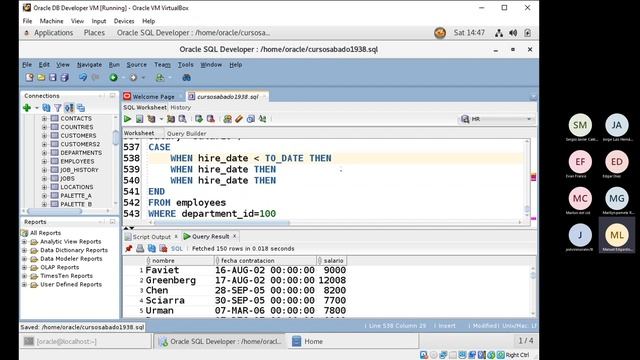640x360 pixels.
Task: Click the Autotrace icon in worksheet toolbar
Action: click(182, 119)
